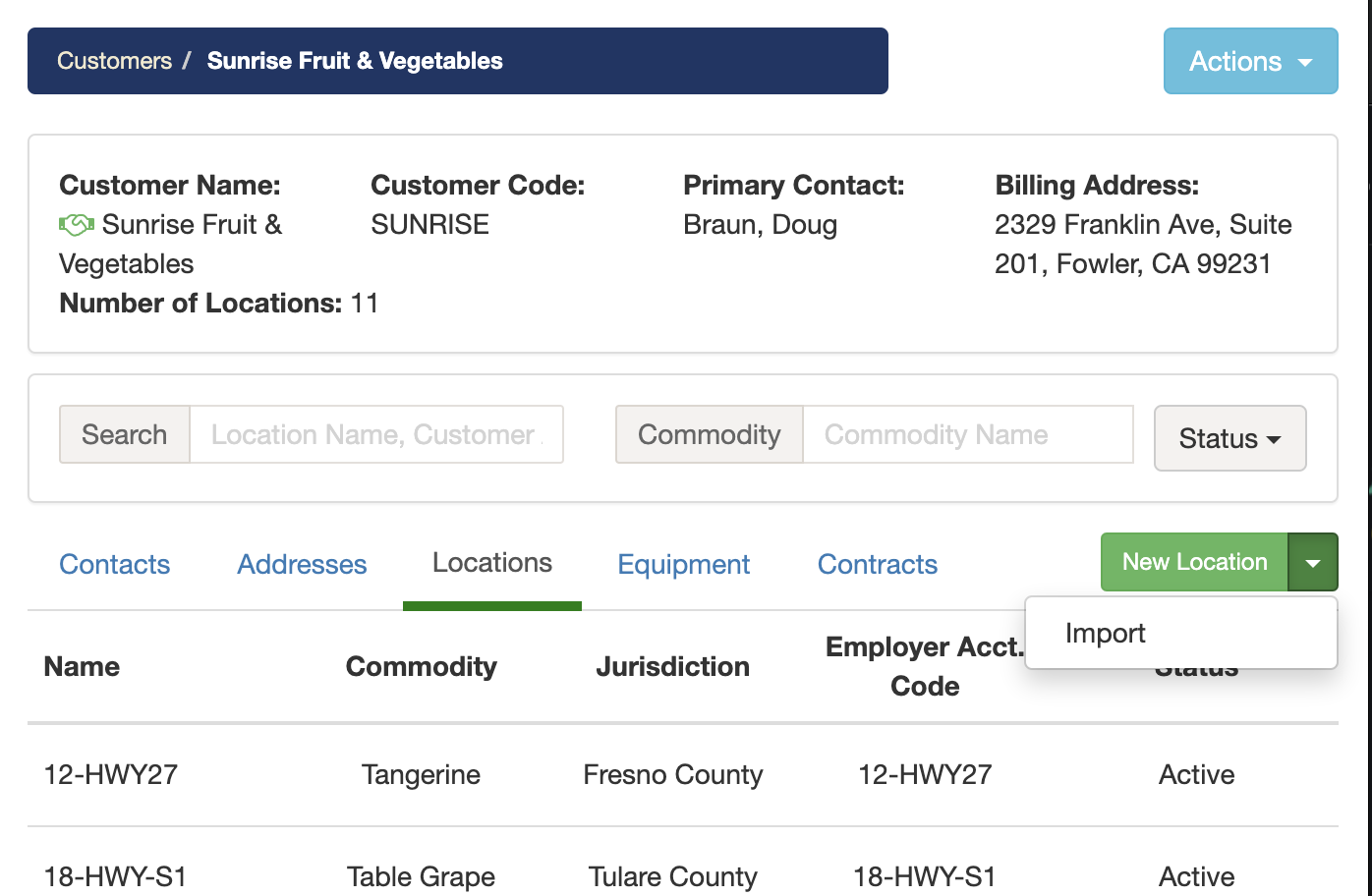Screen dimensions: 1372x896
Task: Click the green handshake icon beside customer name
Action: [77, 225]
